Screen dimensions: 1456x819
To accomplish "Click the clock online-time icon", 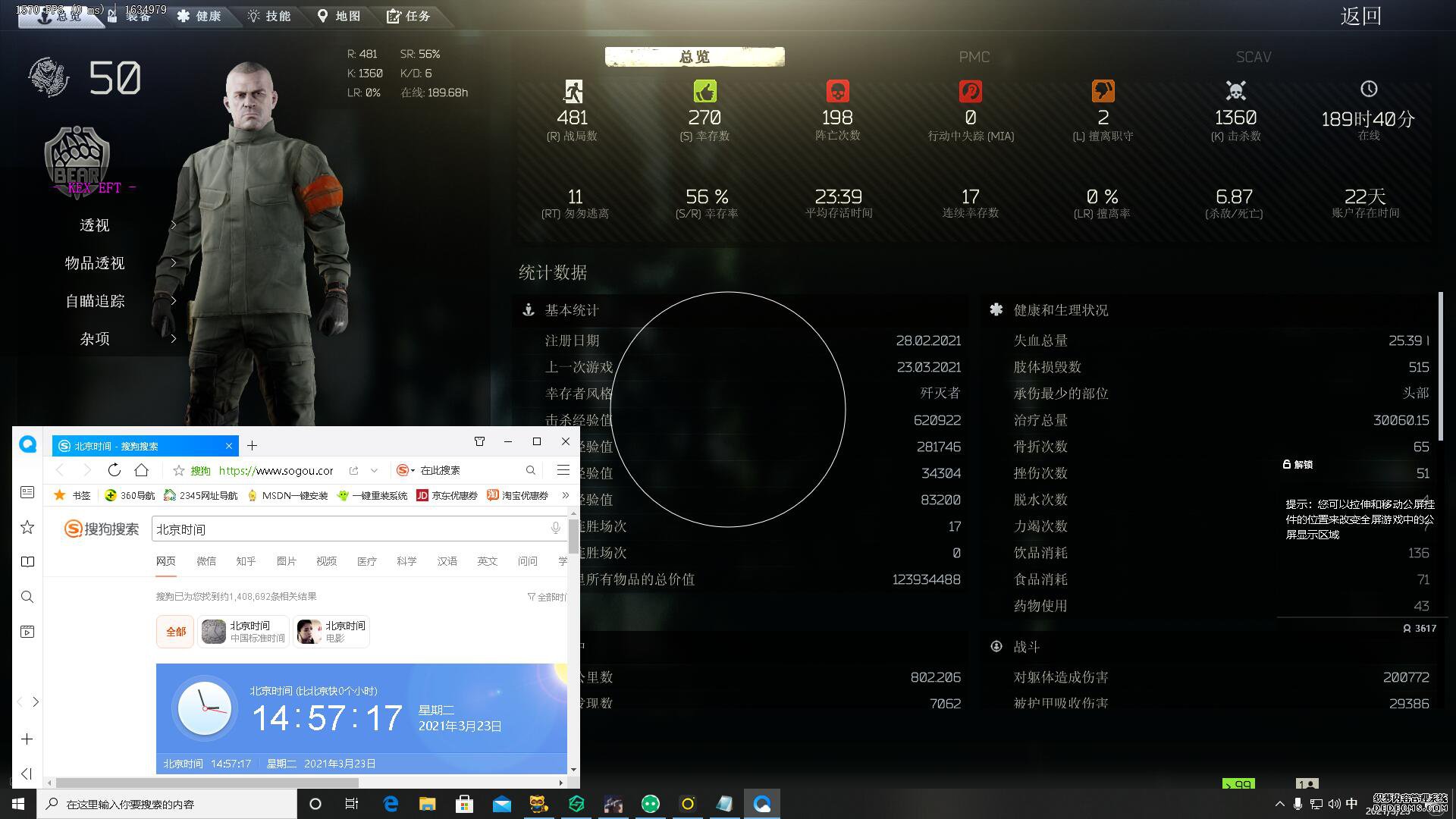I will click(1369, 89).
